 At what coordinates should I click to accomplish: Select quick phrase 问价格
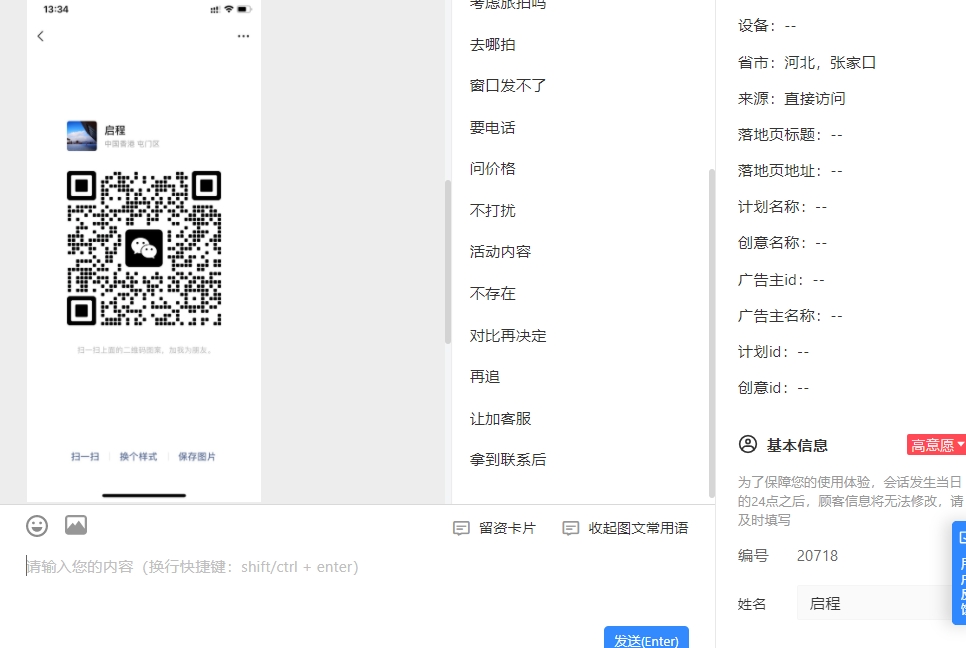click(492, 169)
